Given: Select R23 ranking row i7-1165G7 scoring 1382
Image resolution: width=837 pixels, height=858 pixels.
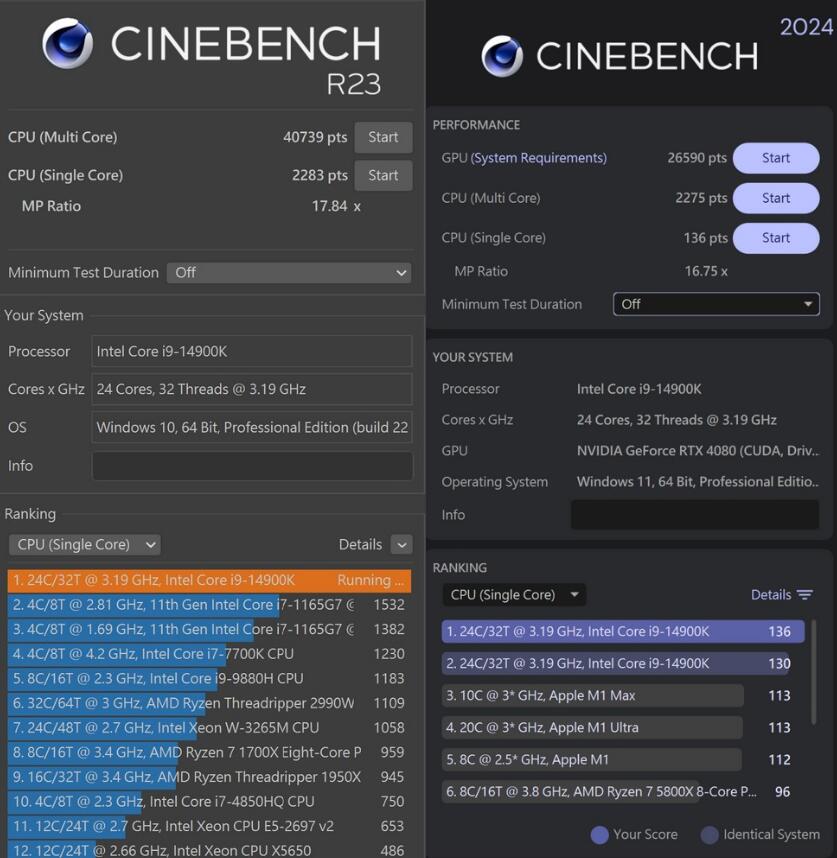Looking at the screenshot, I should coord(210,630).
